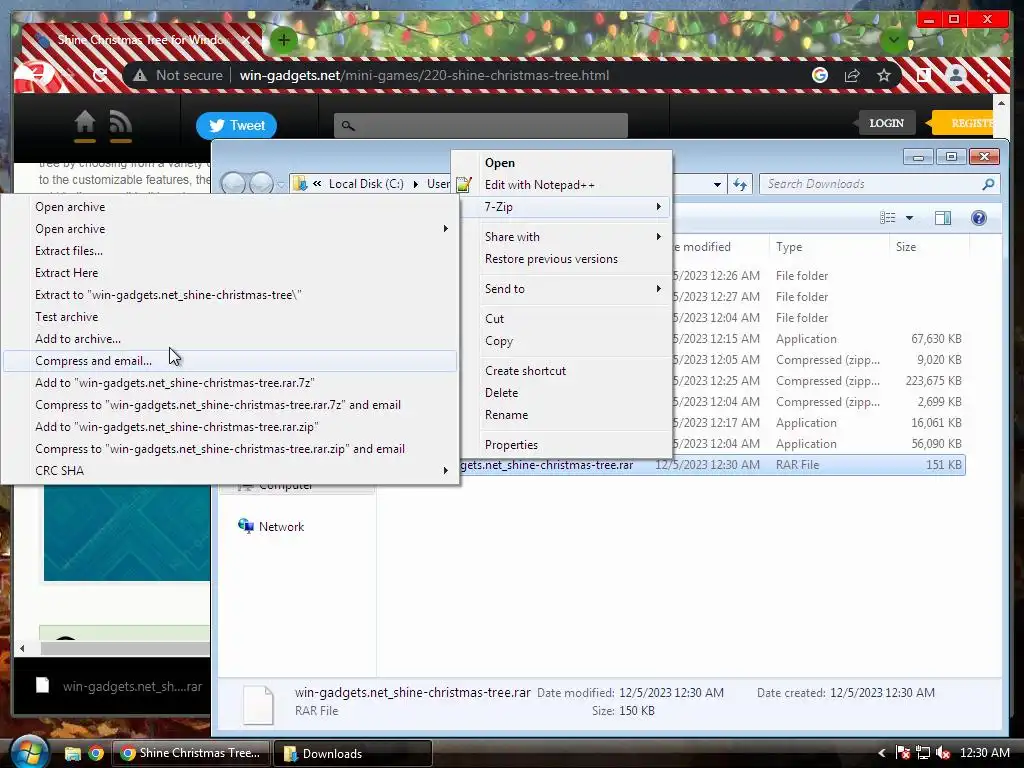Click the webpage vertical scrollbar up arrow

click(x=1001, y=103)
